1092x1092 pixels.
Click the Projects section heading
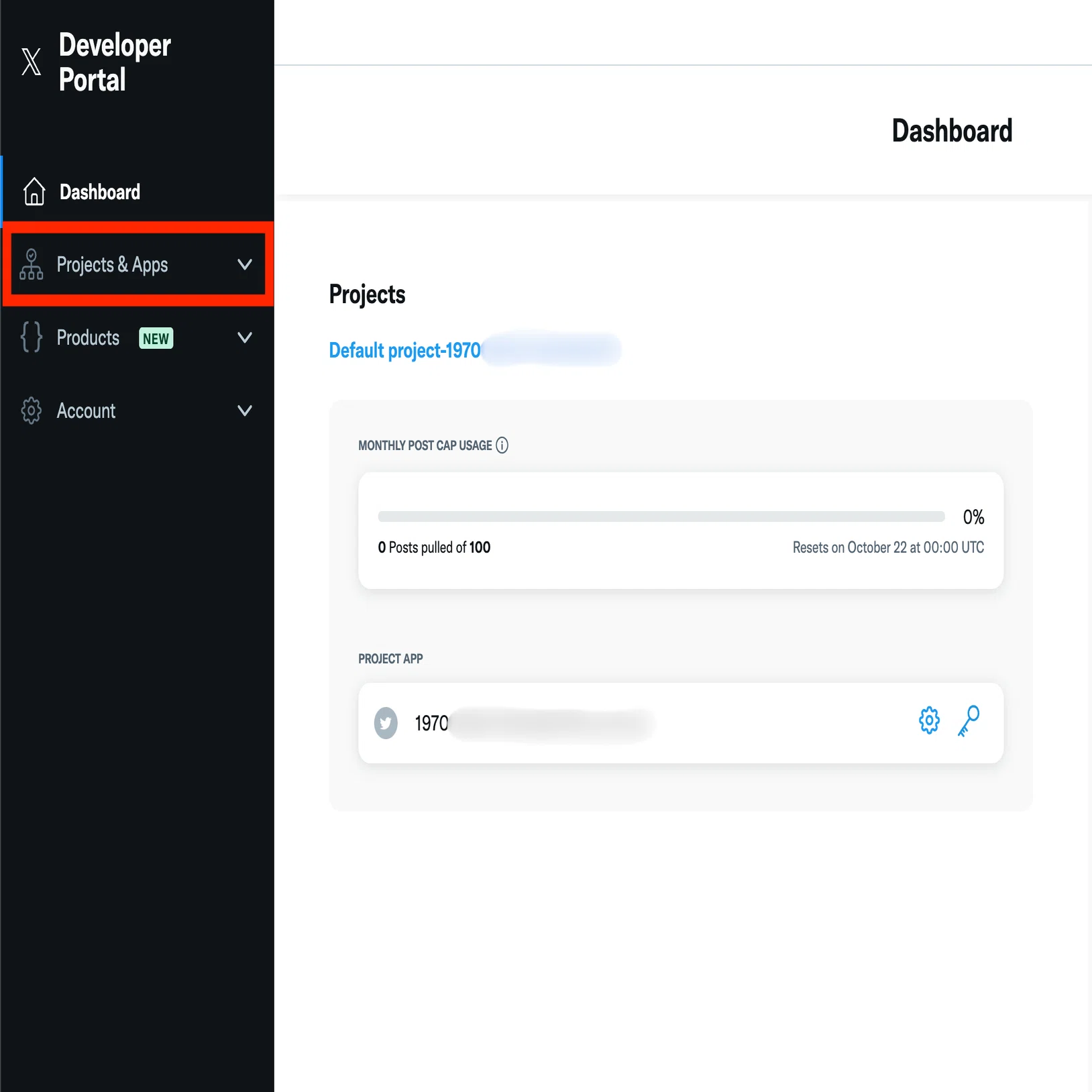tap(367, 294)
